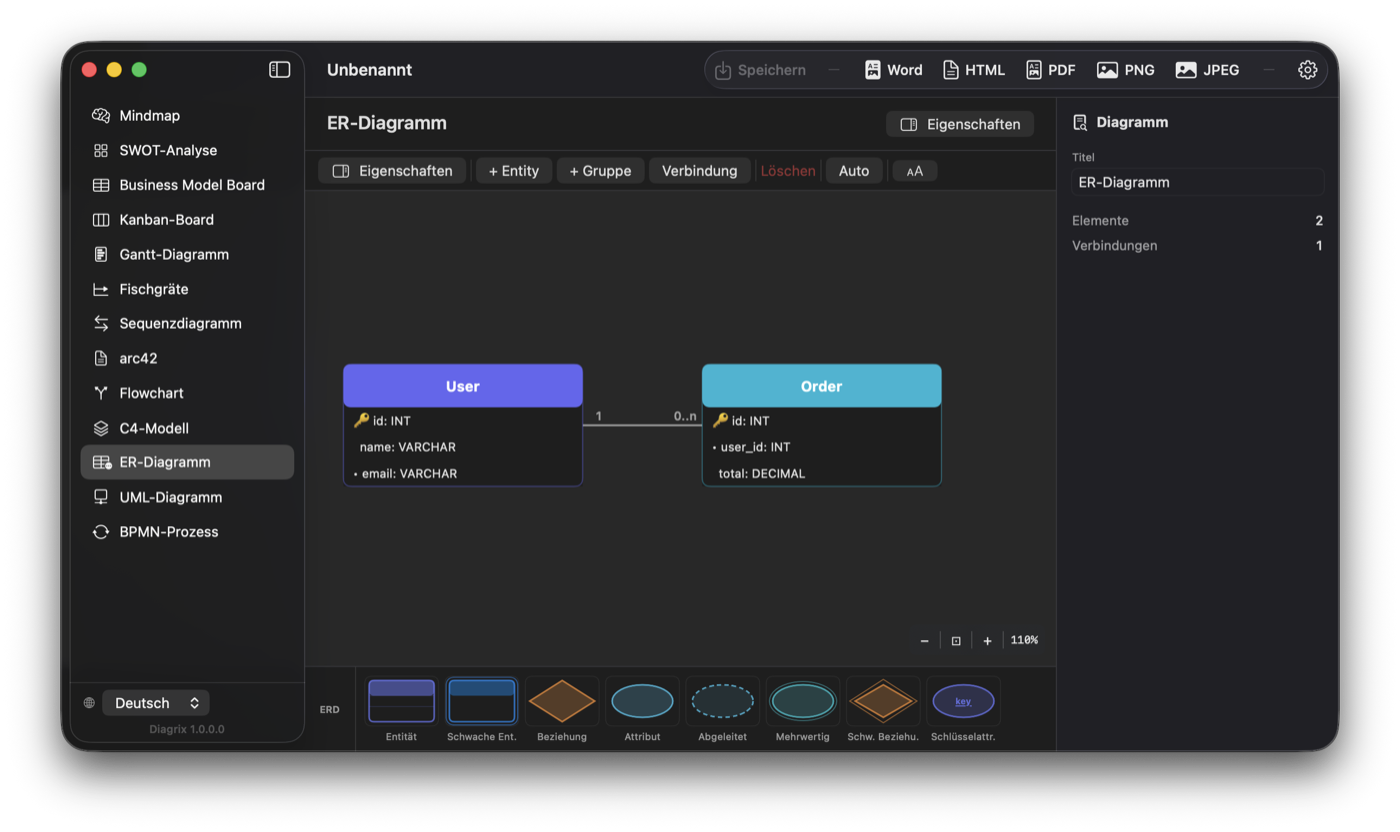Viewport: 1400px width, 832px height.
Task: Click User's id: INT row
Action: pyautogui.click(x=463, y=421)
